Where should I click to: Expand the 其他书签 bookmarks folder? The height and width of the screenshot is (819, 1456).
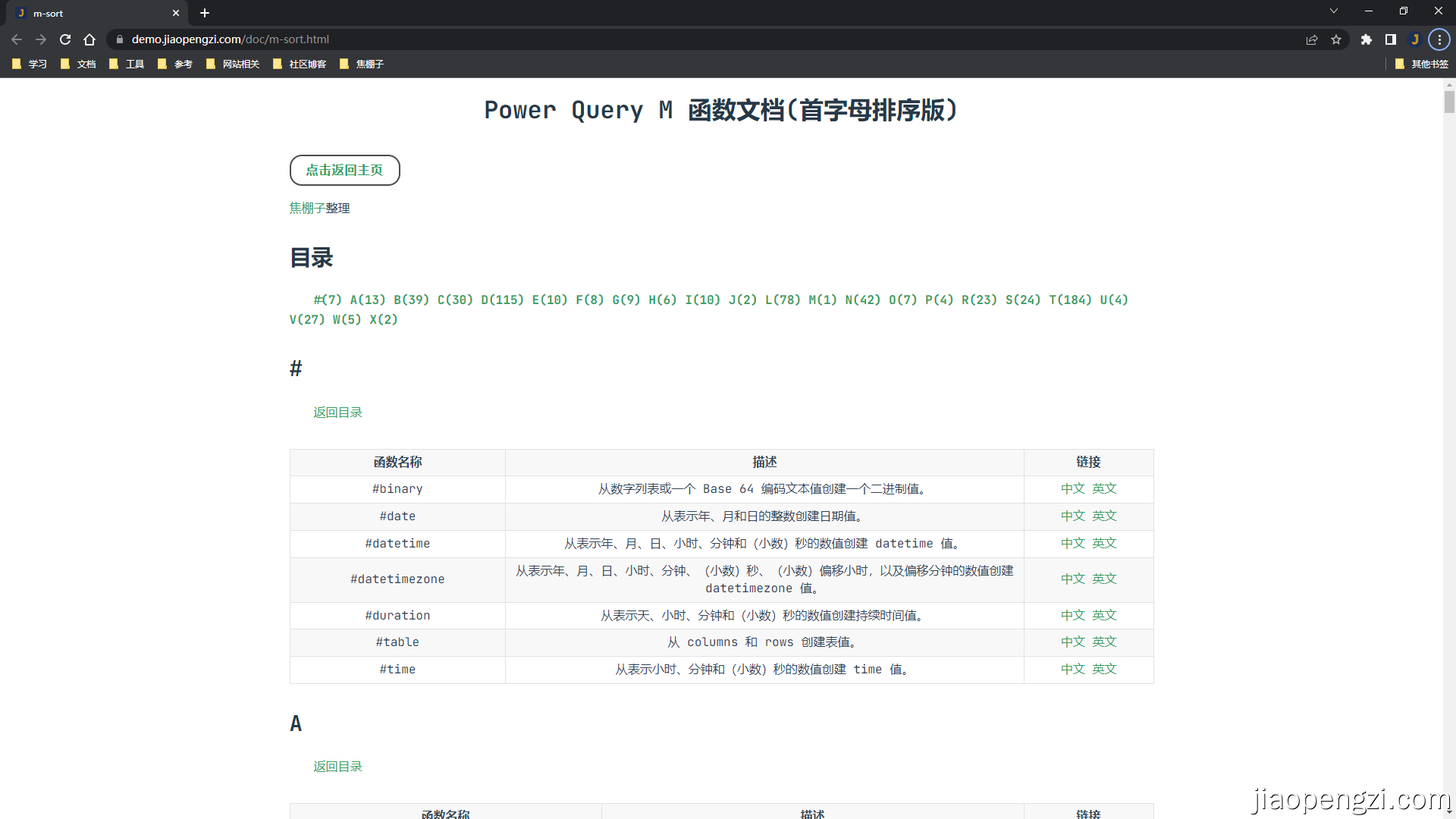coord(1422,64)
